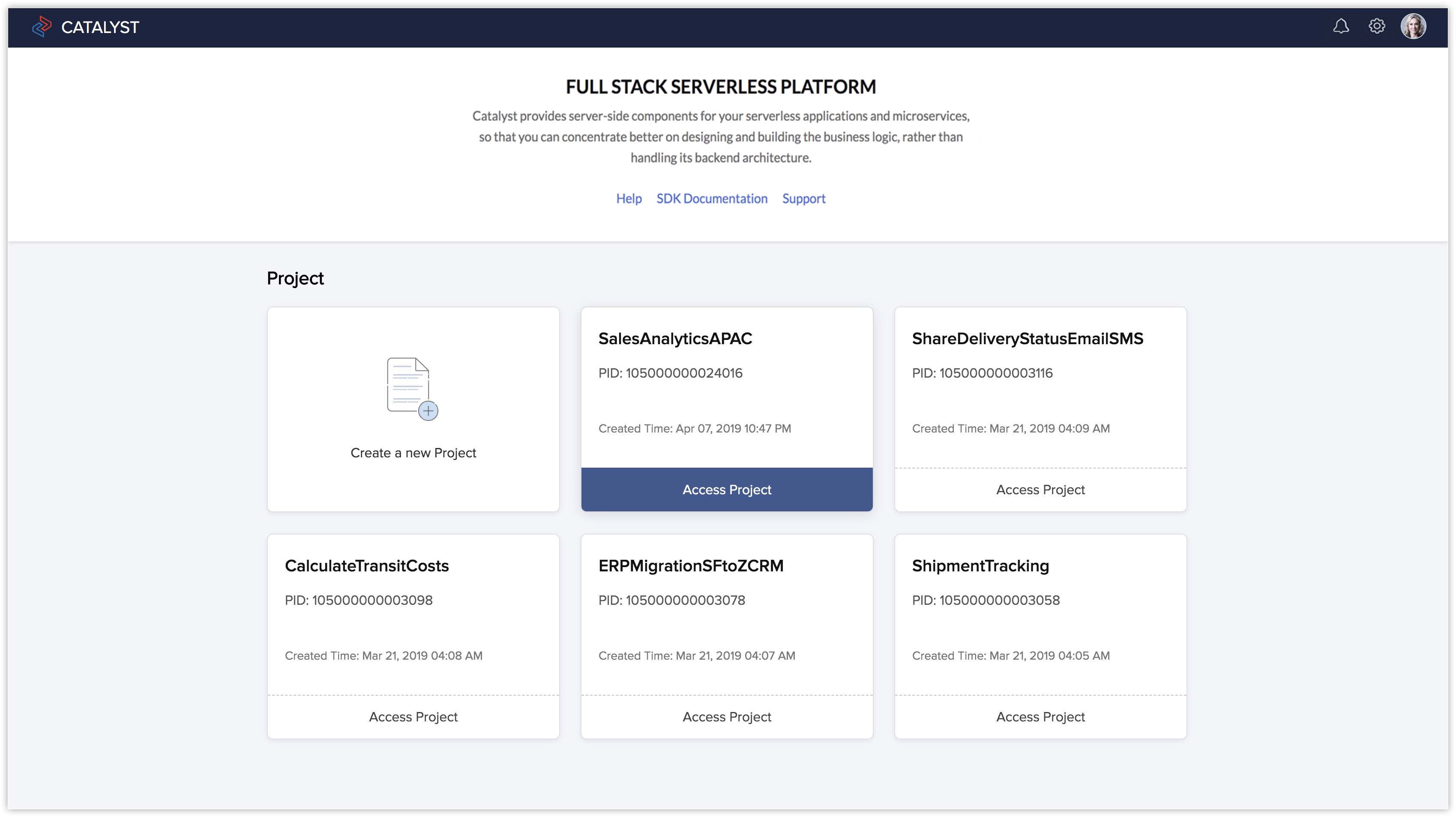Image resolution: width=1456 pixels, height=817 pixels.
Task: Click the Catalyst logo icon
Action: tap(42, 27)
